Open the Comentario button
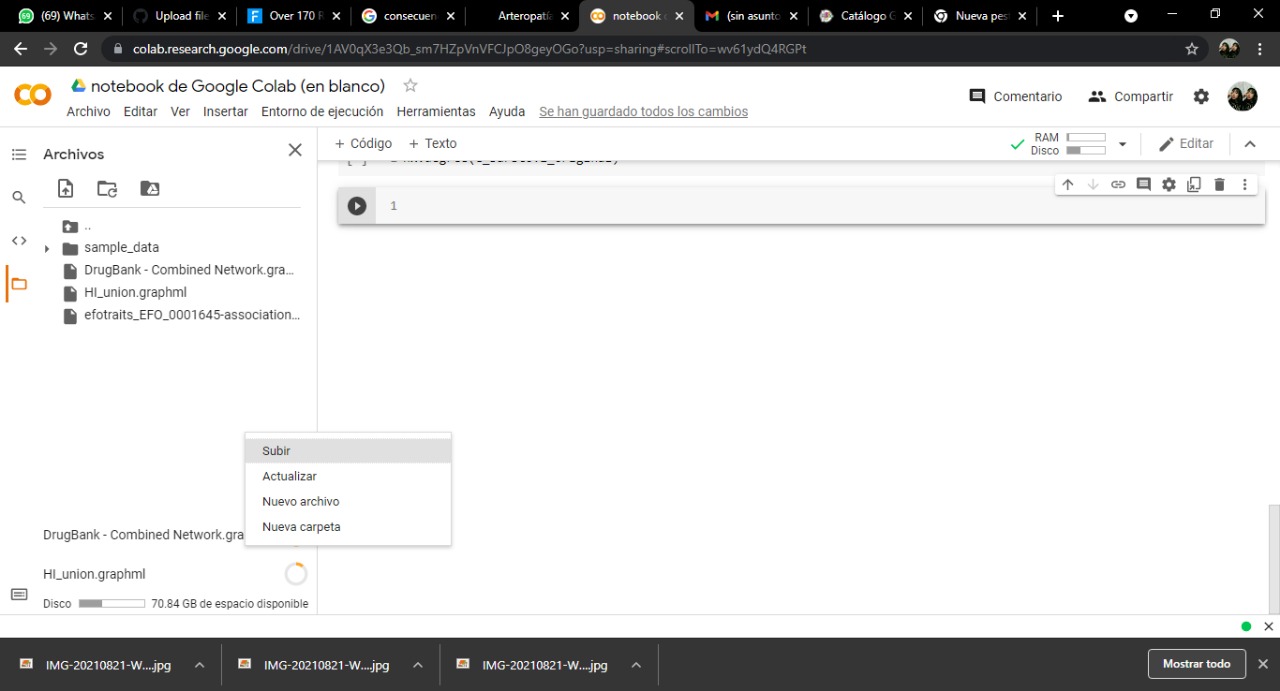This screenshot has height=691, width=1280. point(1015,96)
